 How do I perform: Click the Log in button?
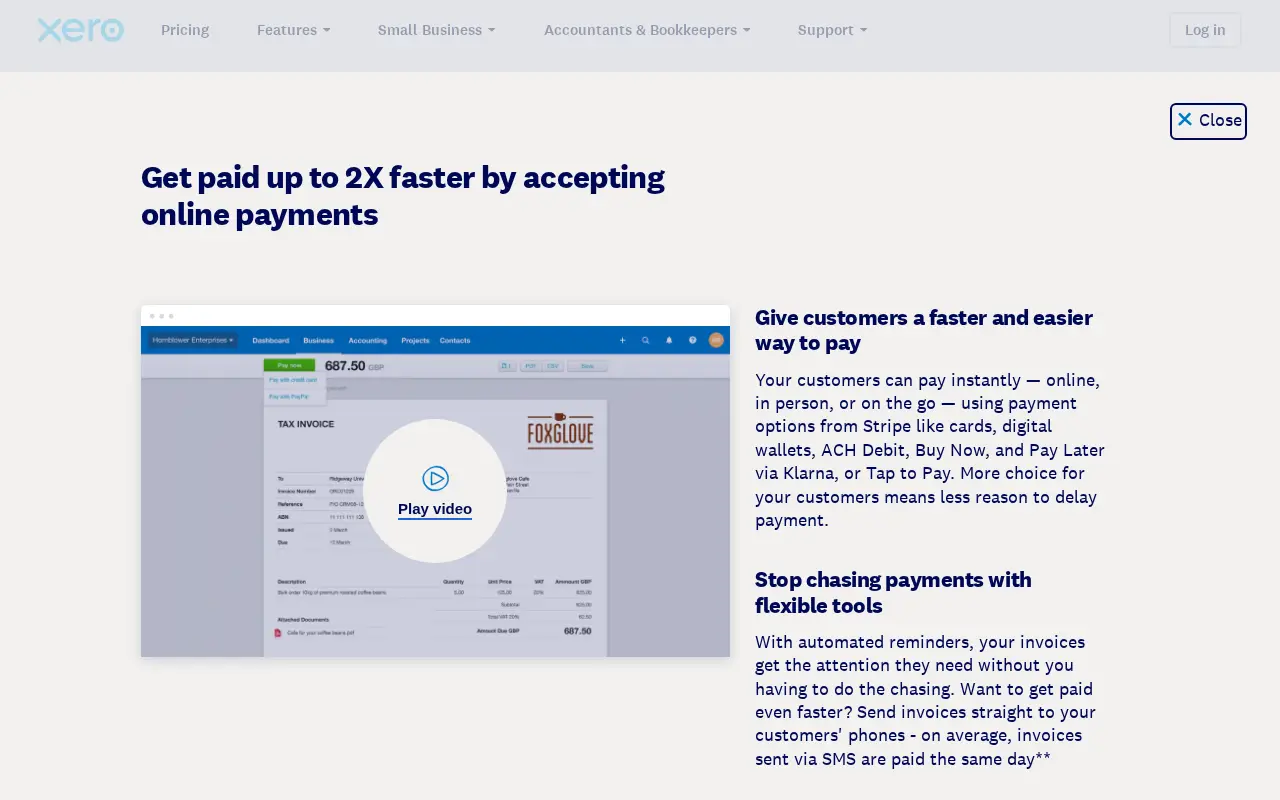(x=1205, y=30)
